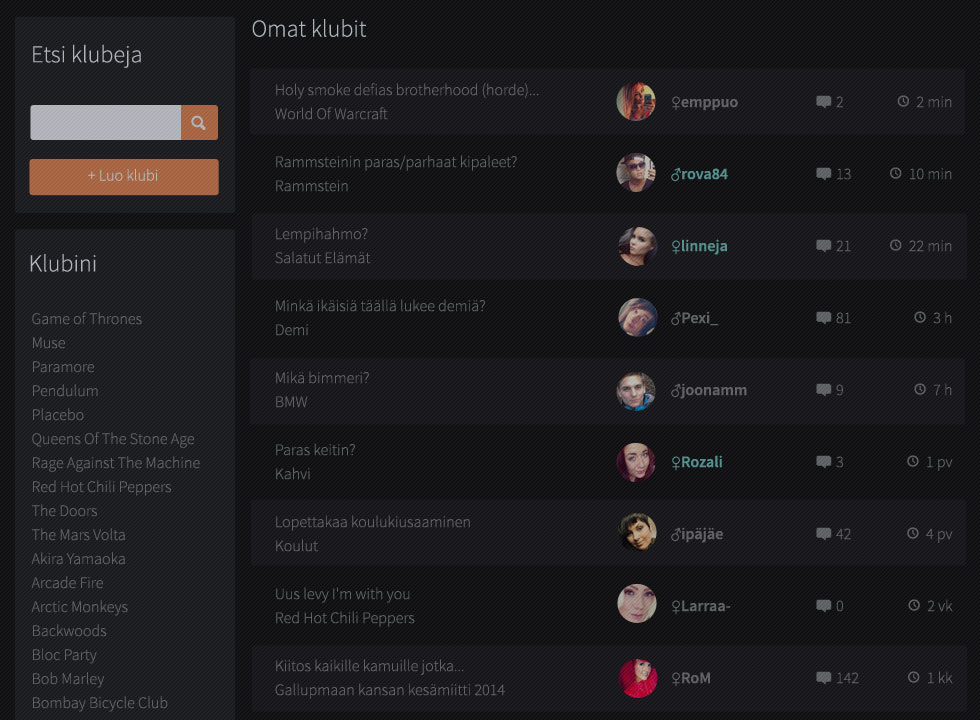Open Game of Thrones club
The height and width of the screenshot is (720, 980).
point(87,319)
